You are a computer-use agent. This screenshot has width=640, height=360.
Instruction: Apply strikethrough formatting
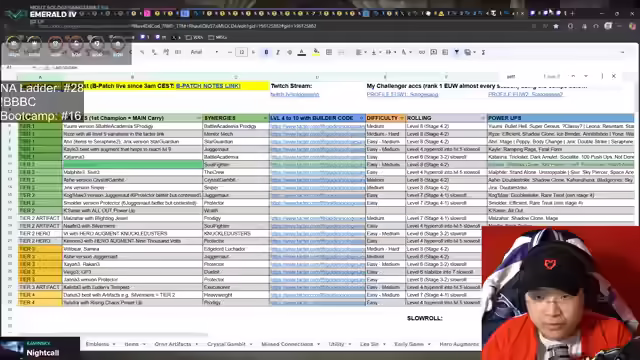click(289, 52)
